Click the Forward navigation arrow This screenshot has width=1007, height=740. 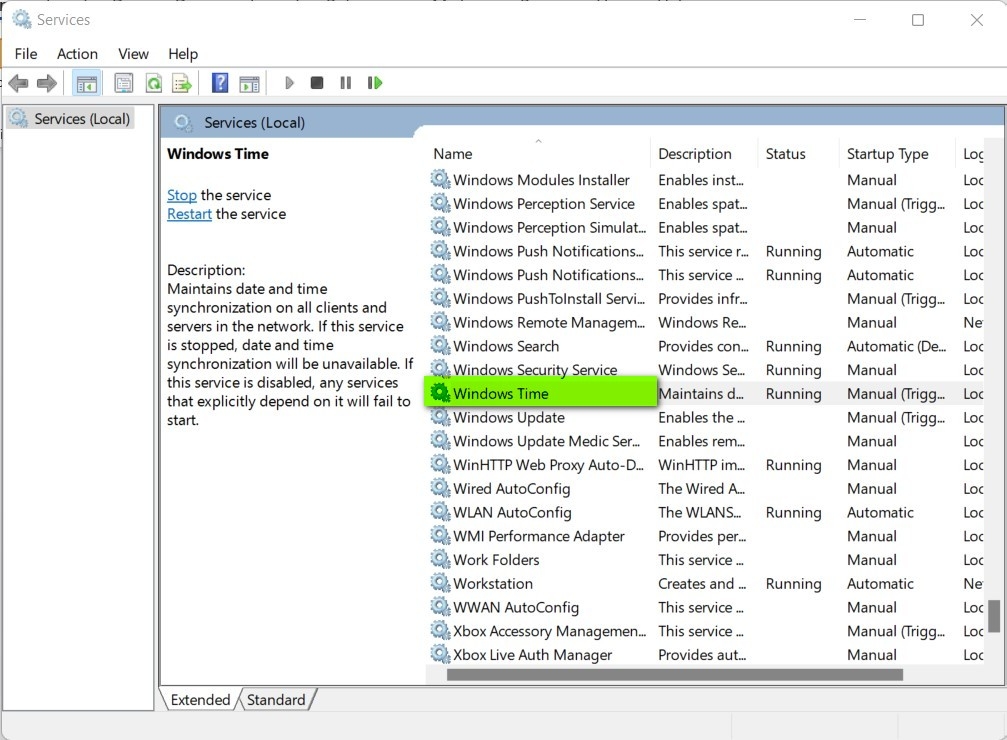coord(47,82)
